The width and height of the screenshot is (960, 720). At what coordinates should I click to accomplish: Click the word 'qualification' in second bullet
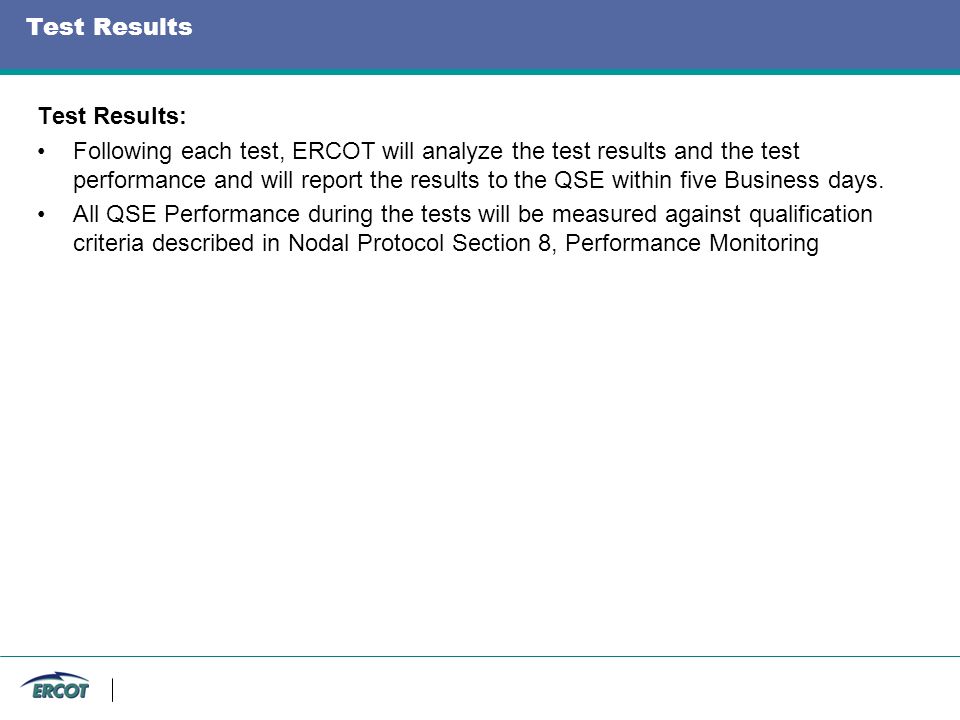tap(811, 214)
